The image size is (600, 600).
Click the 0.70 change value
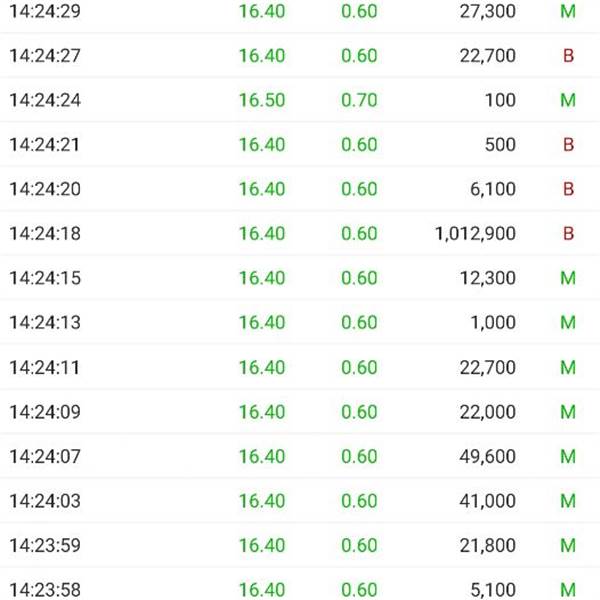359,100
